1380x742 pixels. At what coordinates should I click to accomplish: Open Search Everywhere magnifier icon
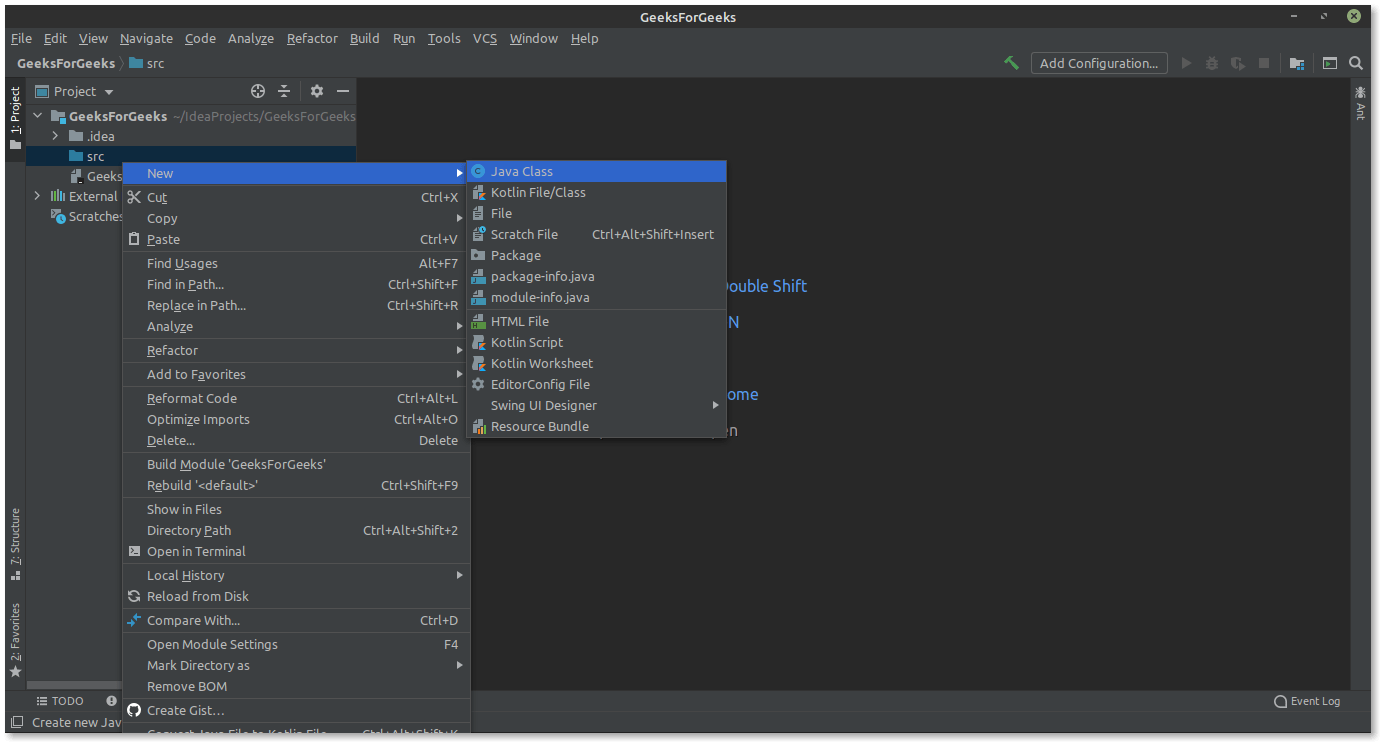pyautogui.click(x=1356, y=62)
